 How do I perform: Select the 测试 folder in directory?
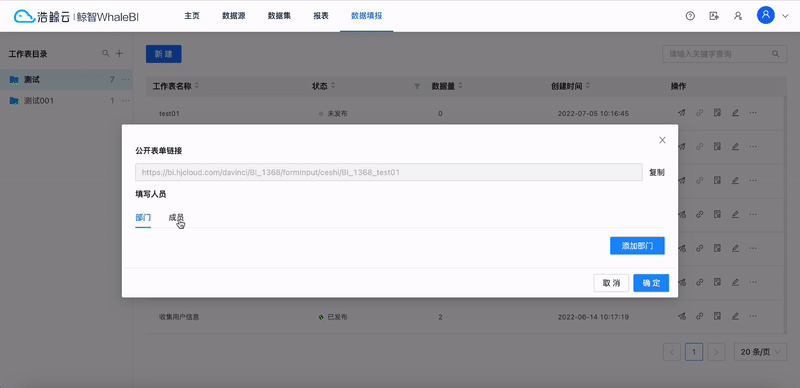66,80
